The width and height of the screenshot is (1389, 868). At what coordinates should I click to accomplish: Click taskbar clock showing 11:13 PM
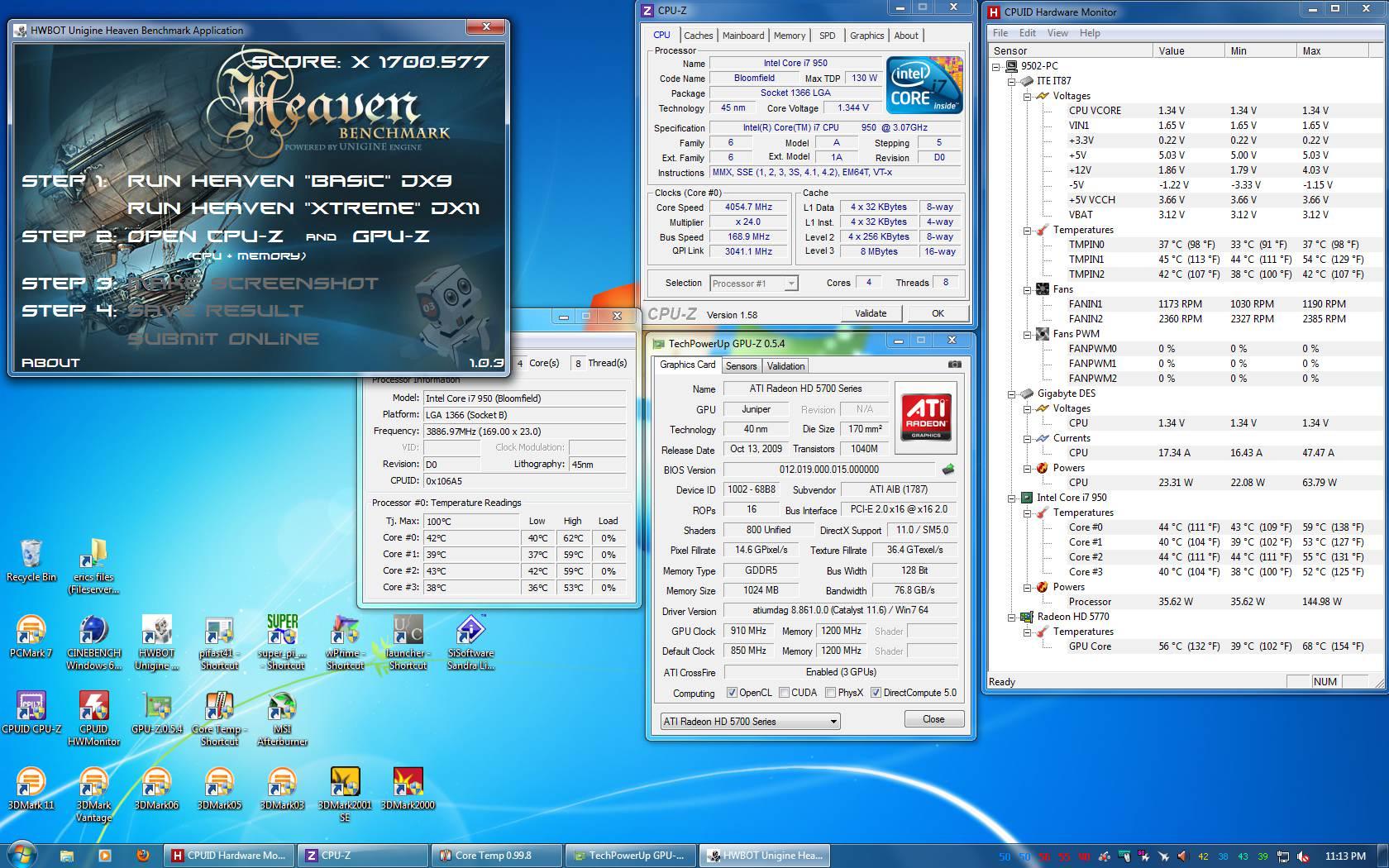coord(1345,856)
